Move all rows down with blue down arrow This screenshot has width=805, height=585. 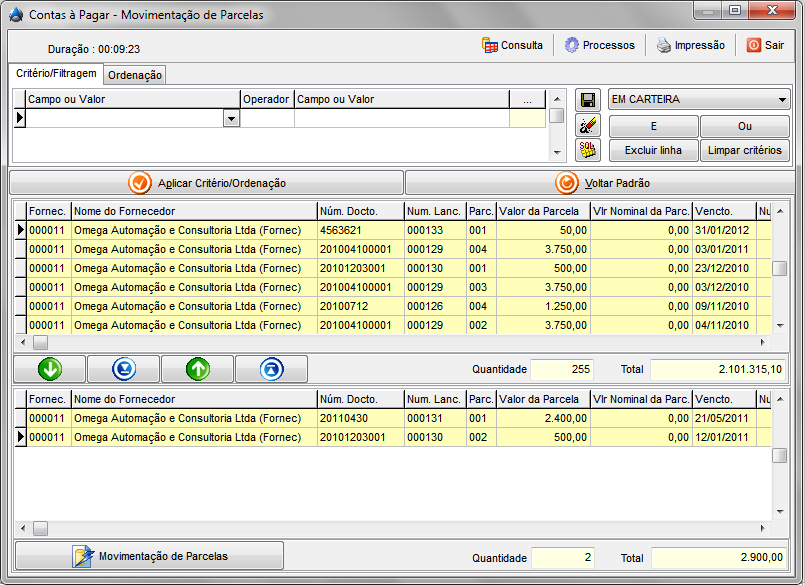[123, 369]
